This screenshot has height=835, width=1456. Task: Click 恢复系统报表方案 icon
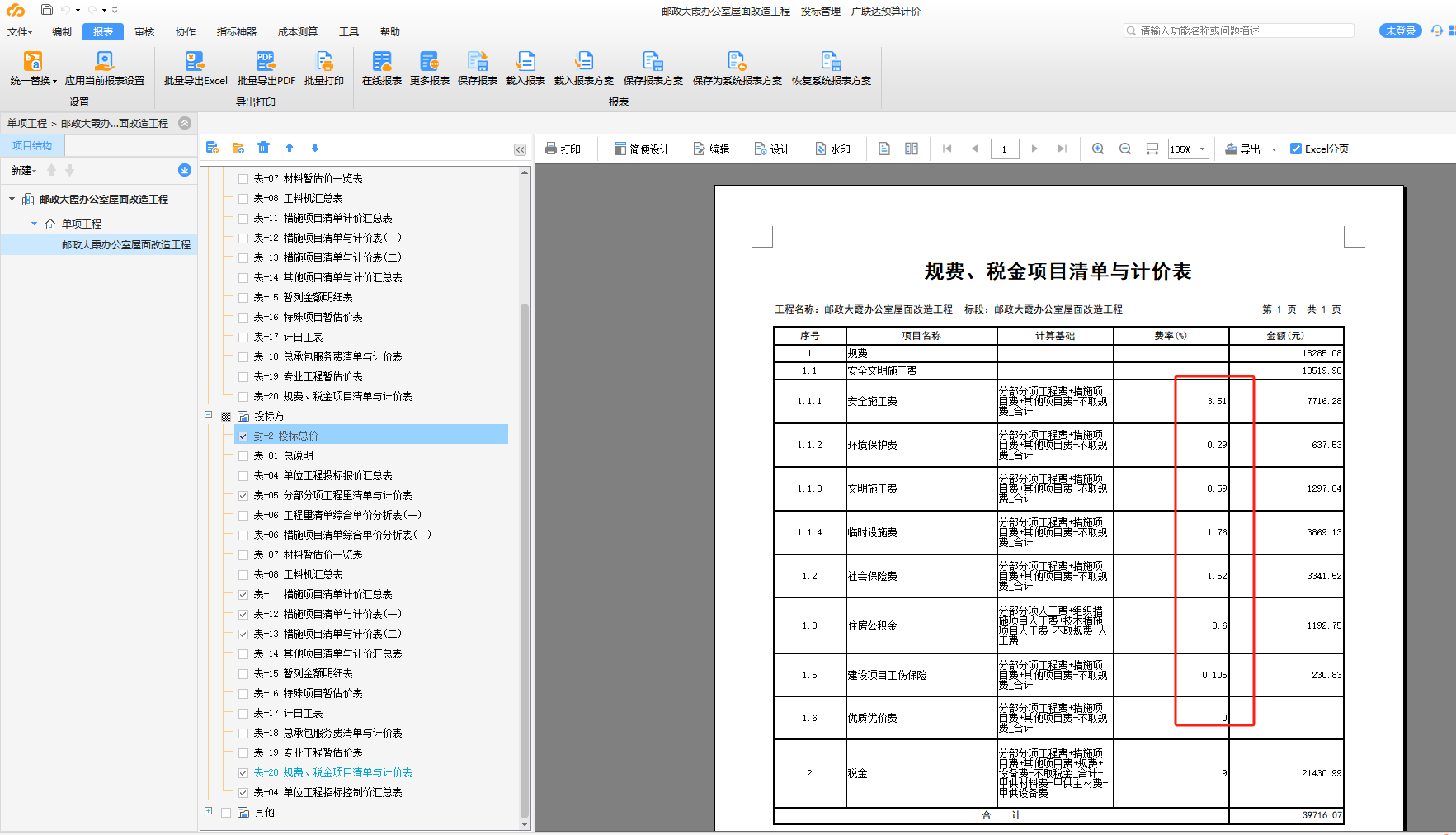click(831, 61)
